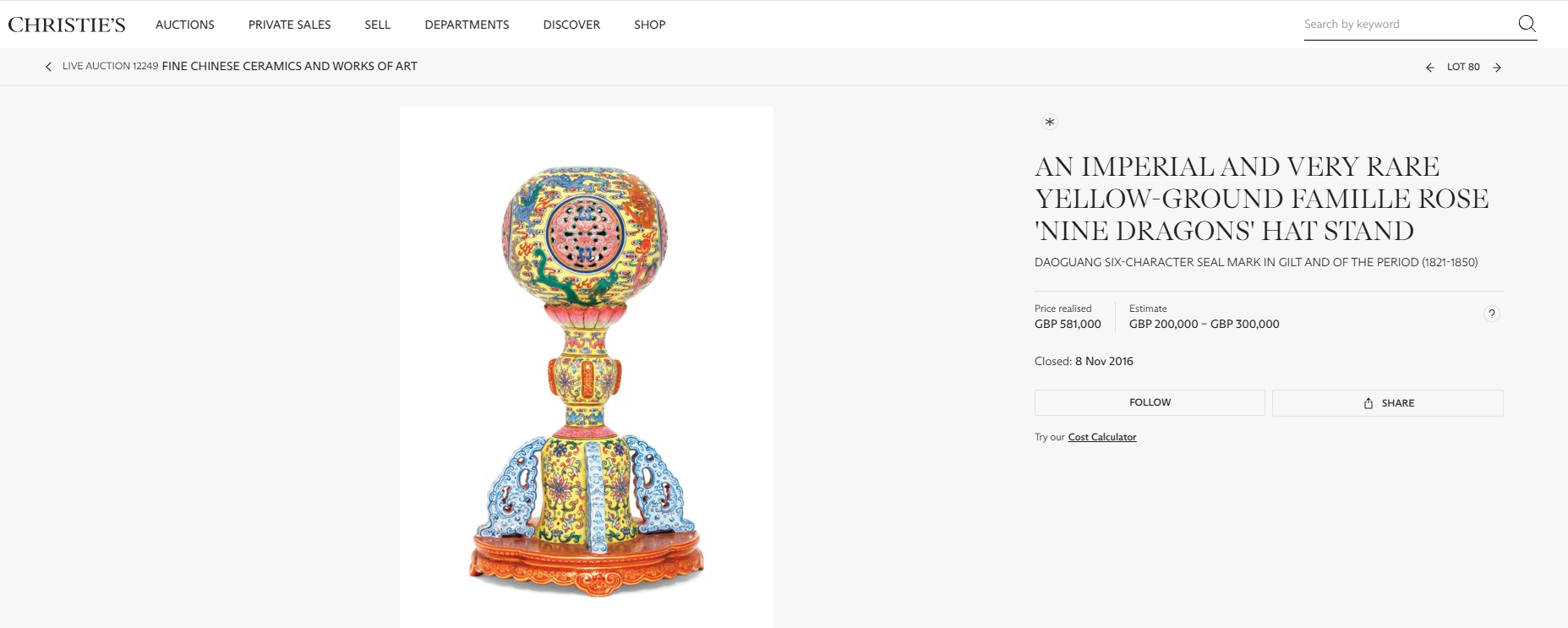Open the Shop section
The width and height of the screenshot is (1568, 628).
tap(648, 25)
